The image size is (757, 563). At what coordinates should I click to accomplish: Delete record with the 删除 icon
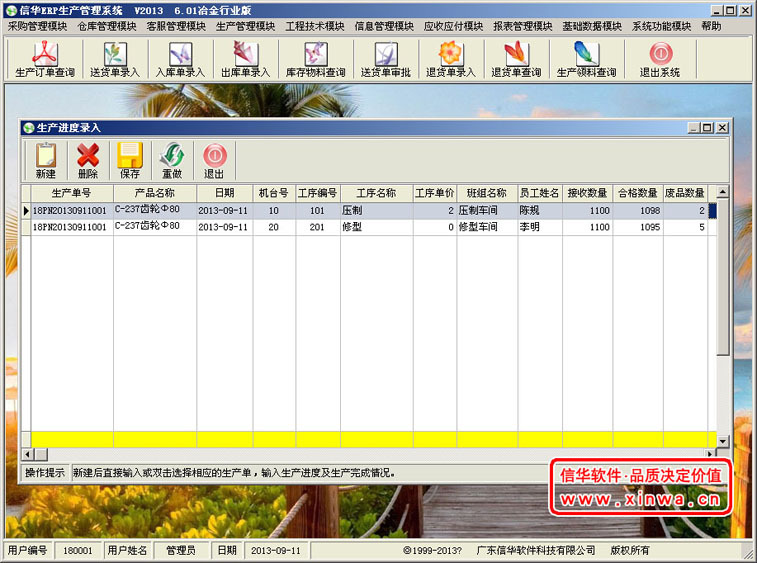point(88,160)
